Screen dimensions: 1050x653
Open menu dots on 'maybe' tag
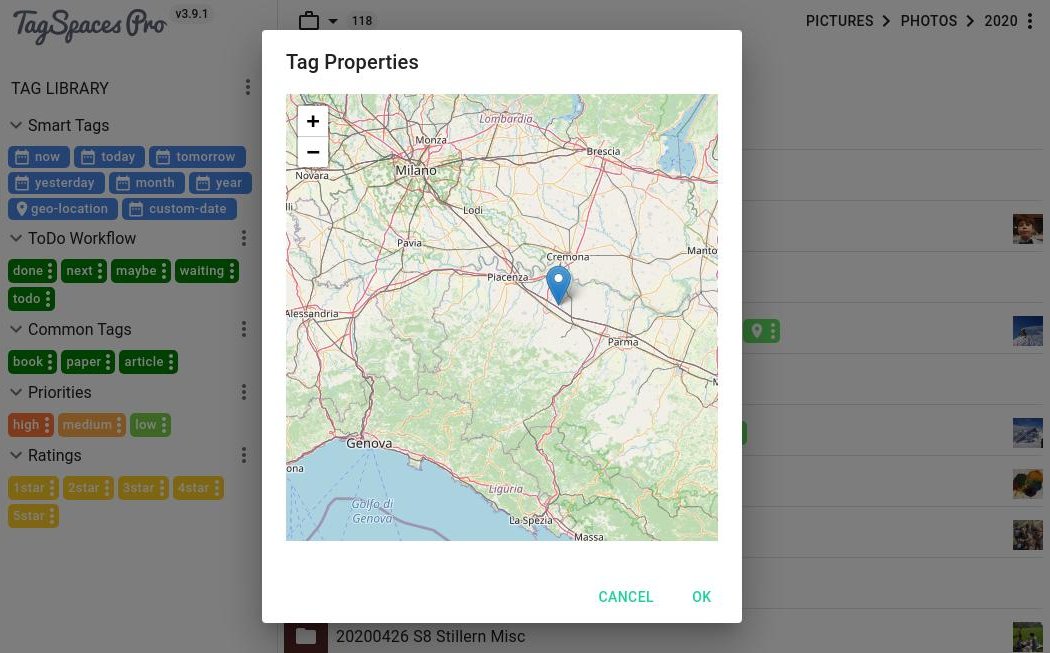163,271
